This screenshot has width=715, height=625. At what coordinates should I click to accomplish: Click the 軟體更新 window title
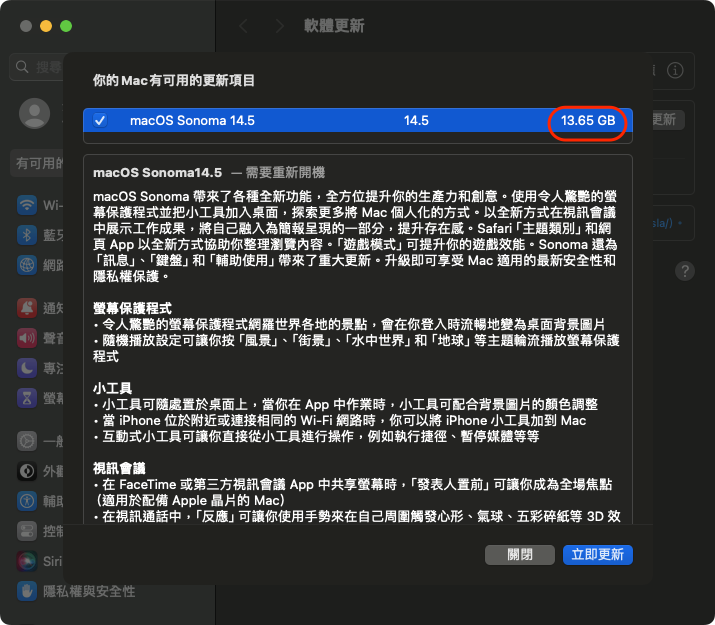tap(334, 26)
